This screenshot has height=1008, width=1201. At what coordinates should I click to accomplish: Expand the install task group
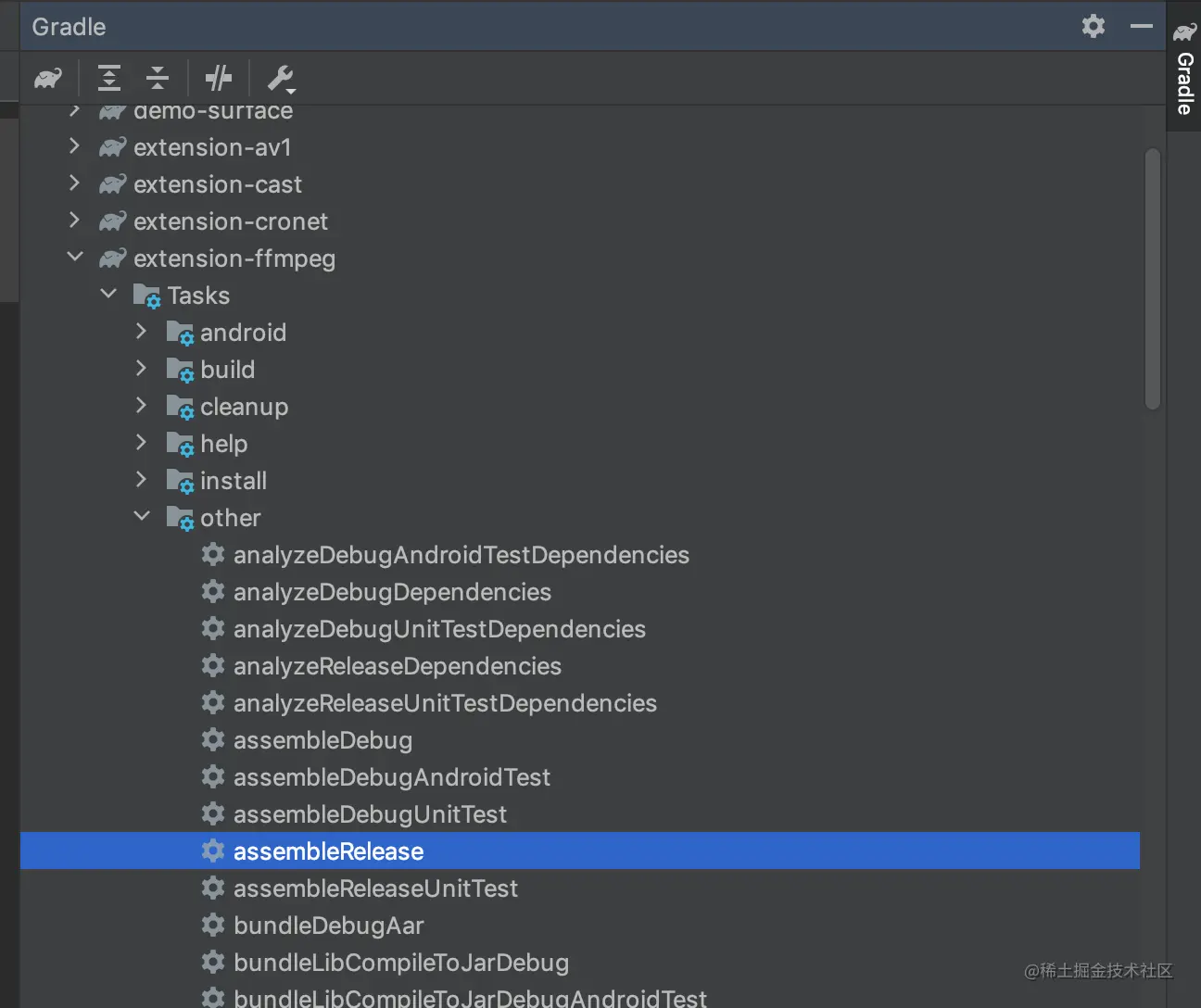pos(142,479)
